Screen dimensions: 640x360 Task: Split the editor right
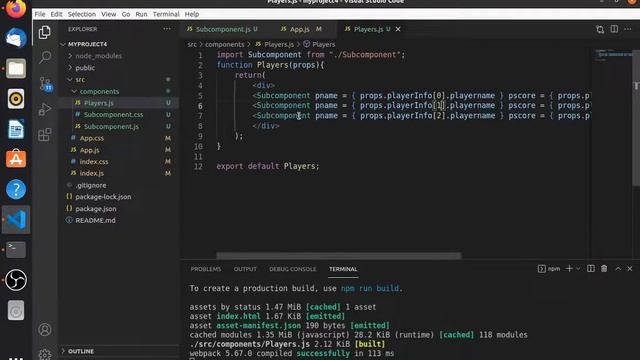click(x=614, y=29)
